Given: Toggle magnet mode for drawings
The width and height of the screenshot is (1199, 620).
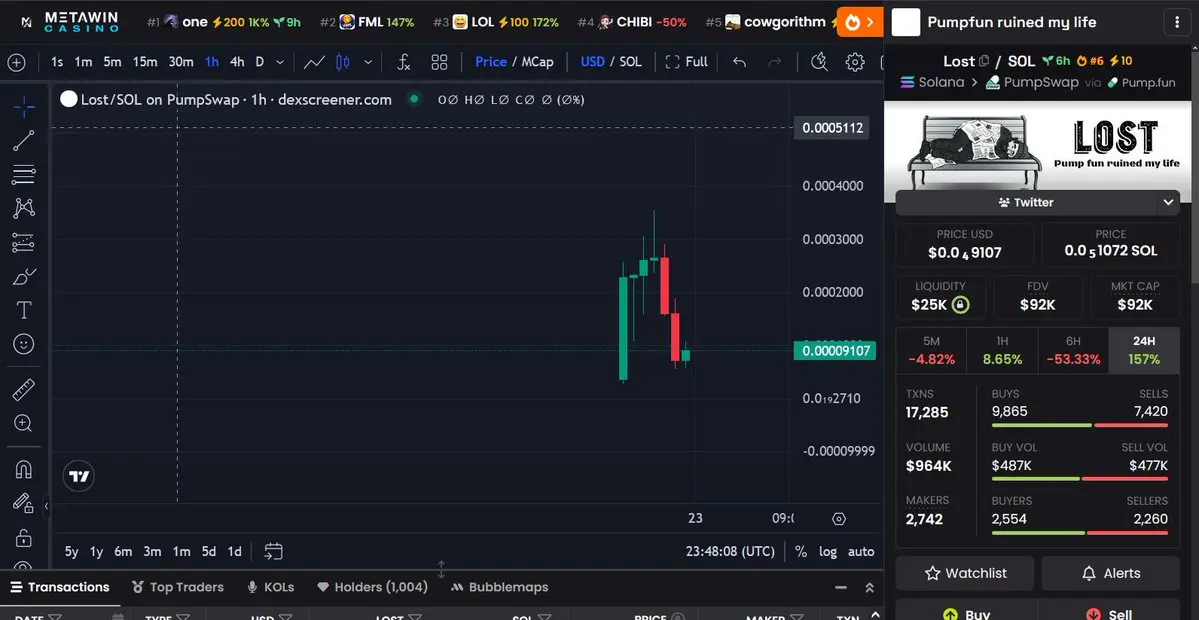Looking at the screenshot, I should tap(24, 469).
